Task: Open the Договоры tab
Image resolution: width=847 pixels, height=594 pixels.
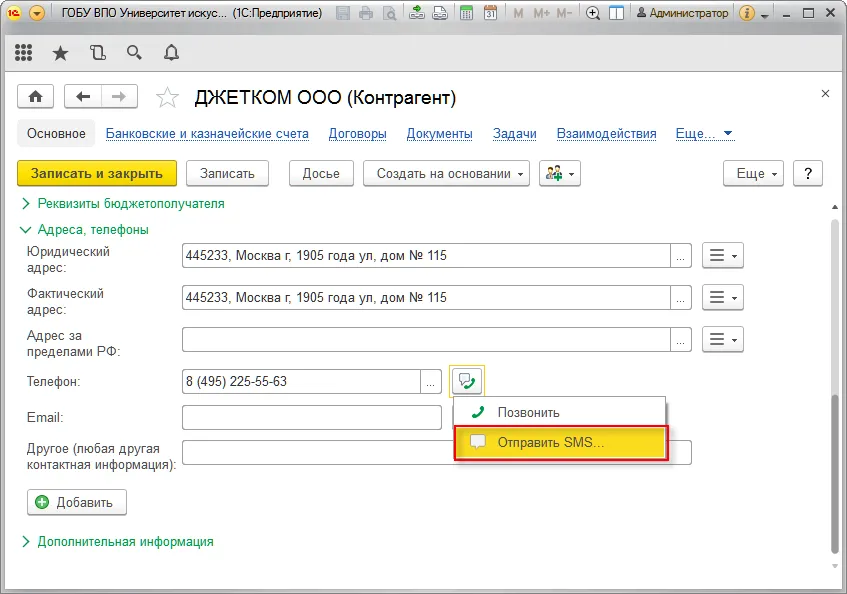Action: (358, 133)
